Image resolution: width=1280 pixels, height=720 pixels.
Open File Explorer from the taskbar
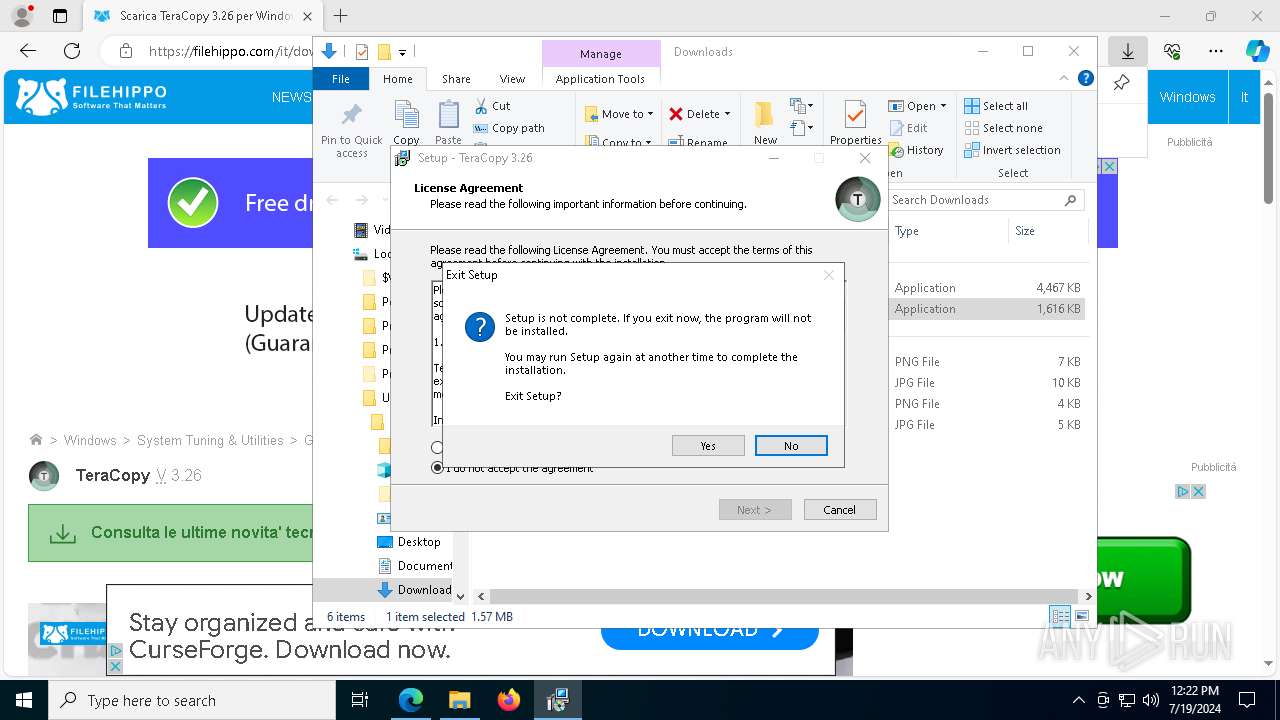click(x=459, y=700)
